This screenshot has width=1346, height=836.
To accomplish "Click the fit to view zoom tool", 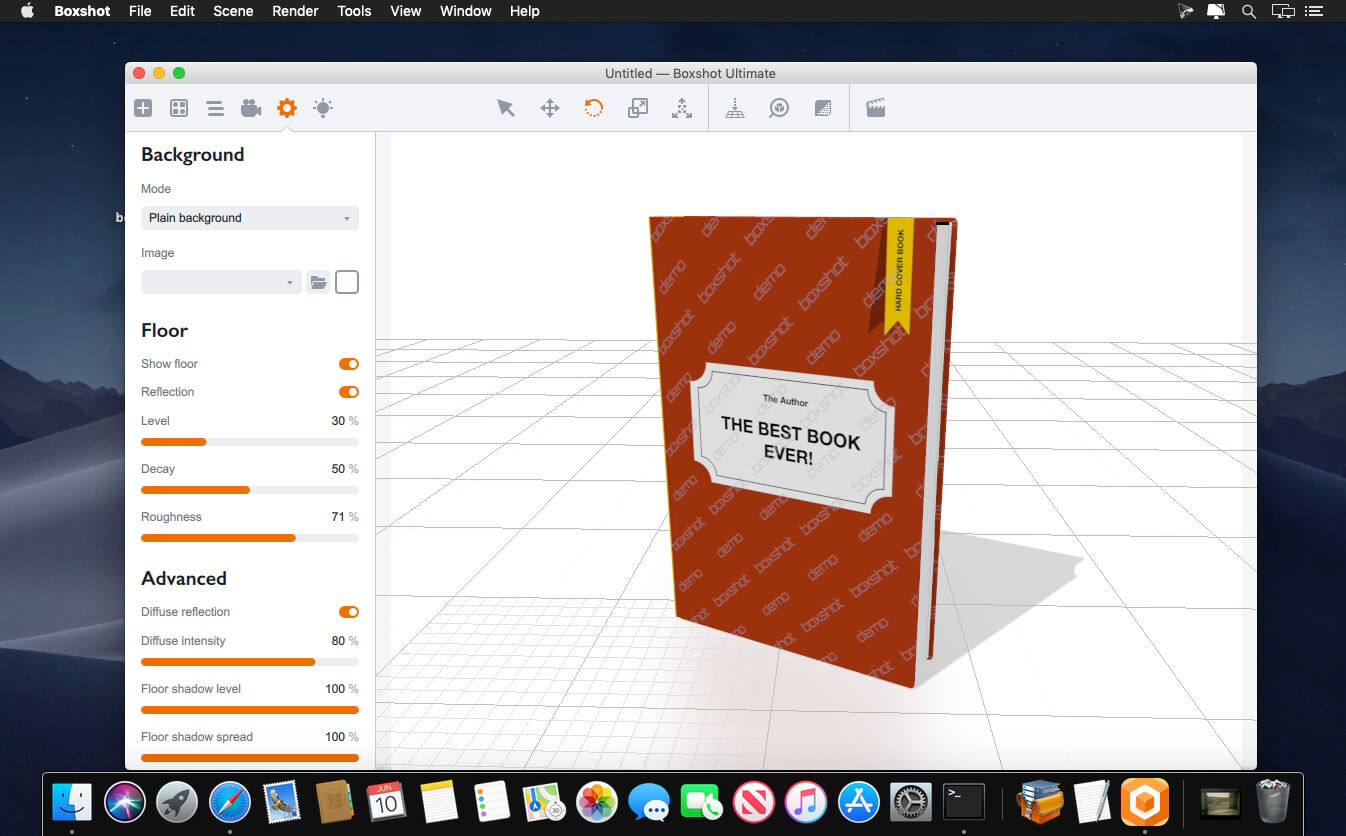I will pyautogui.click(x=779, y=108).
